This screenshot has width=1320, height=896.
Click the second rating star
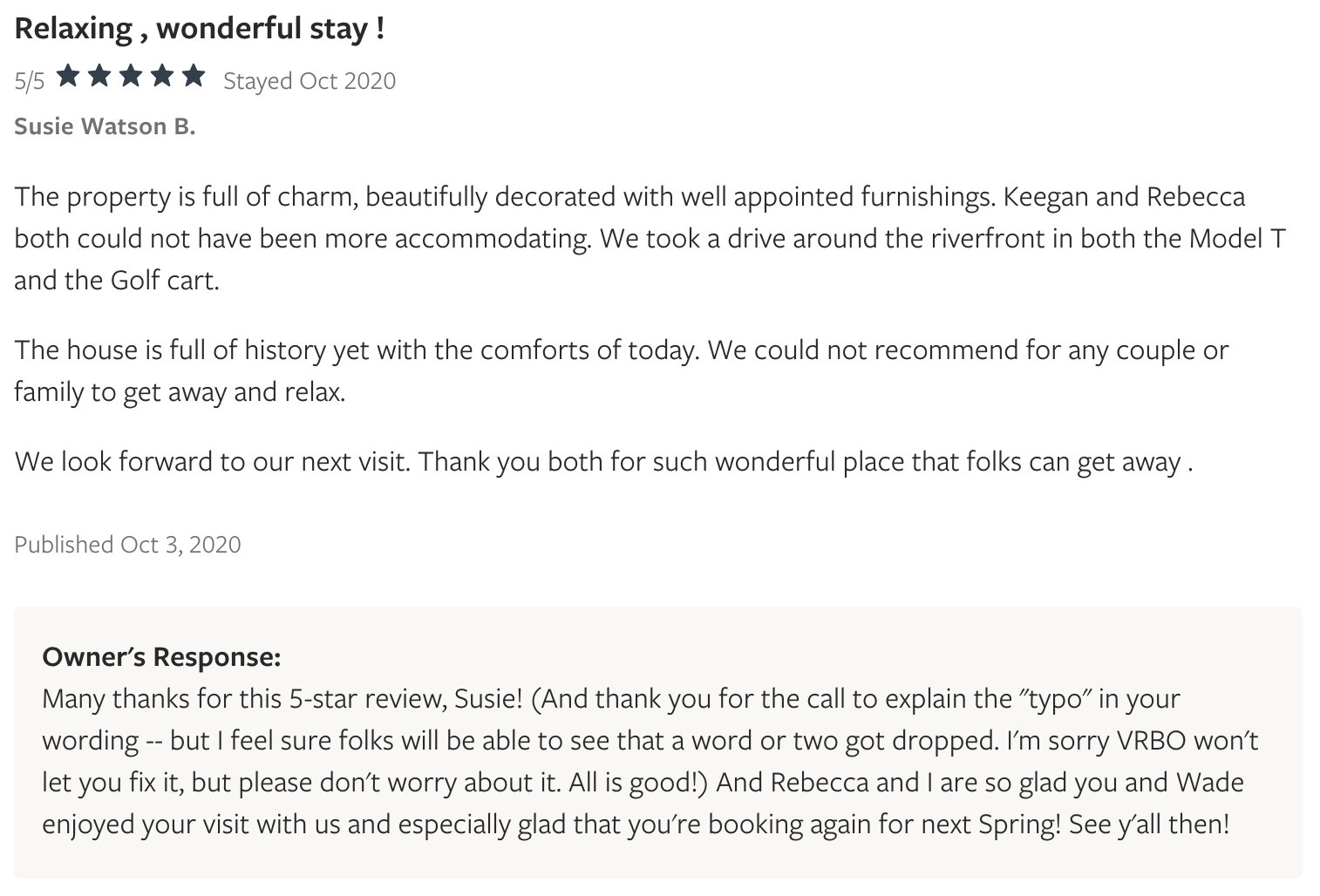[x=99, y=78]
